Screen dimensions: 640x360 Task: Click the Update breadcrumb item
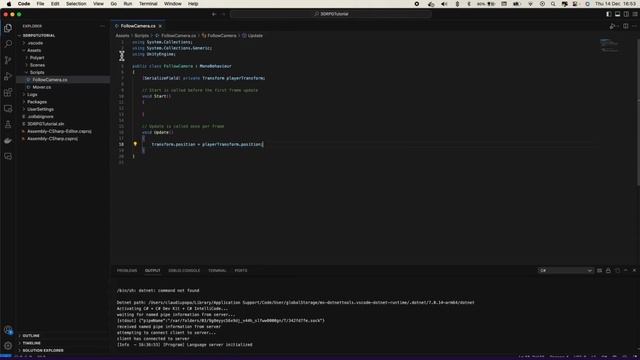[x=253, y=36]
